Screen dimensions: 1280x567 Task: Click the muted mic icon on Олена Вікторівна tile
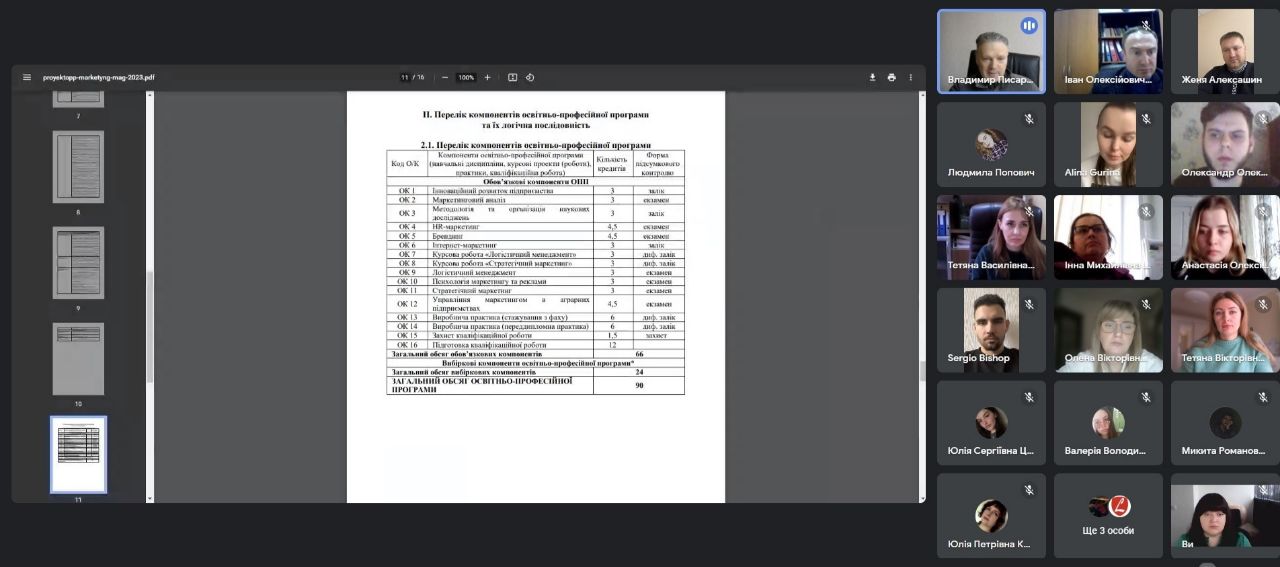[x=1146, y=305]
